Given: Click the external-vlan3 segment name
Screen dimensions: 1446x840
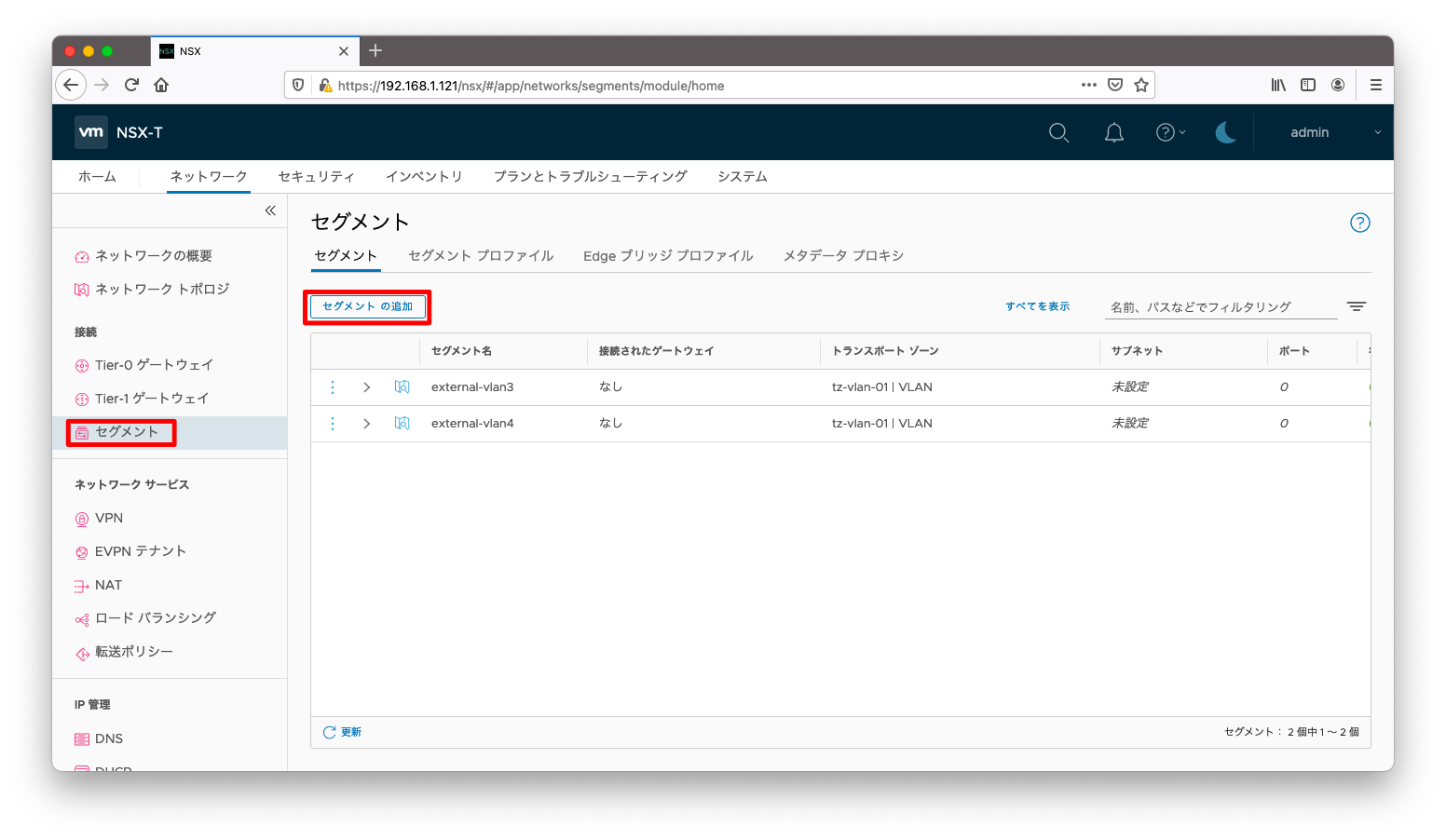Looking at the screenshot, I should [x=472, y=387].
